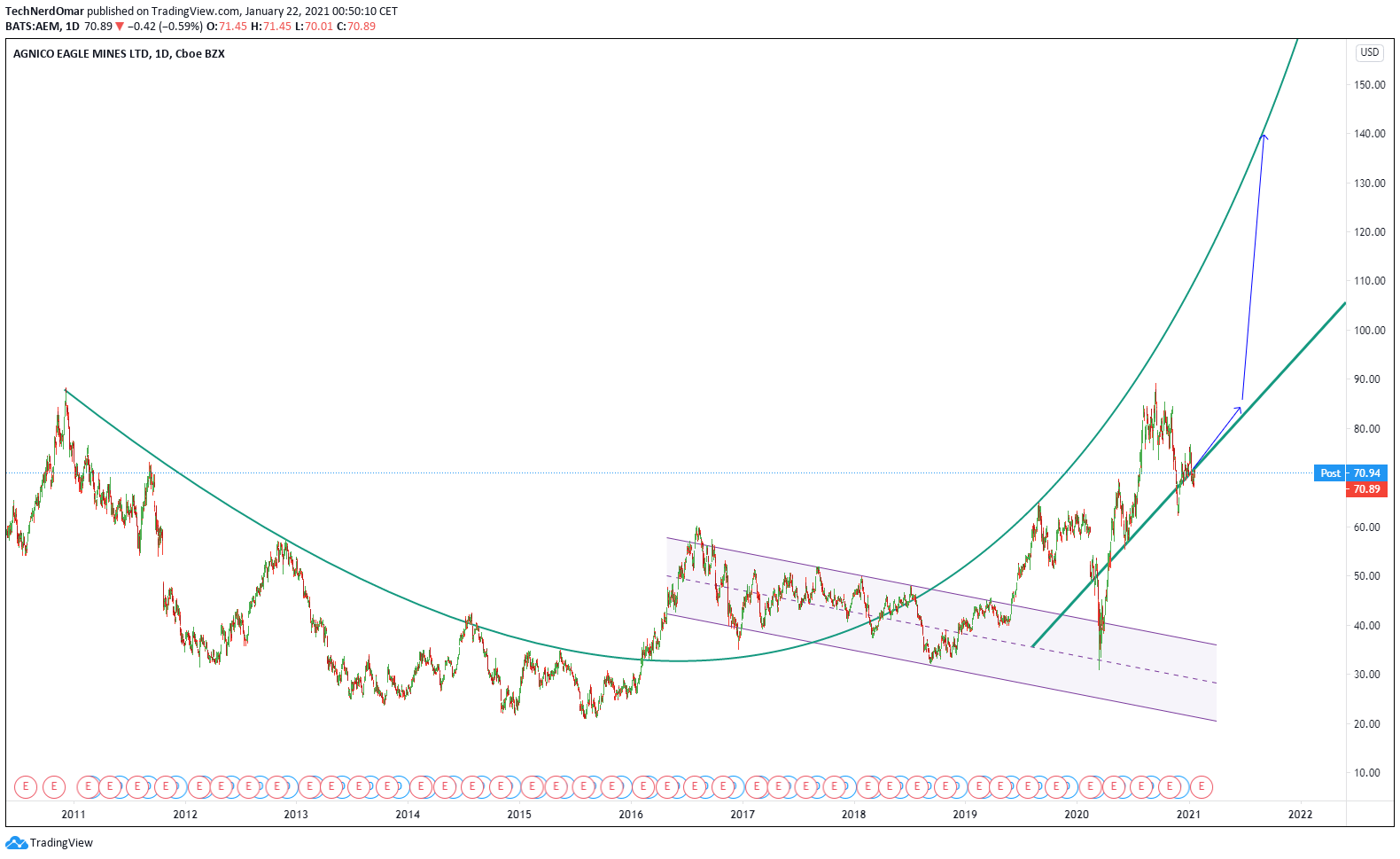Click the 90.00 price axis label
Image resolution: width=1400 pixels, height=859 pixels.
1367,379
